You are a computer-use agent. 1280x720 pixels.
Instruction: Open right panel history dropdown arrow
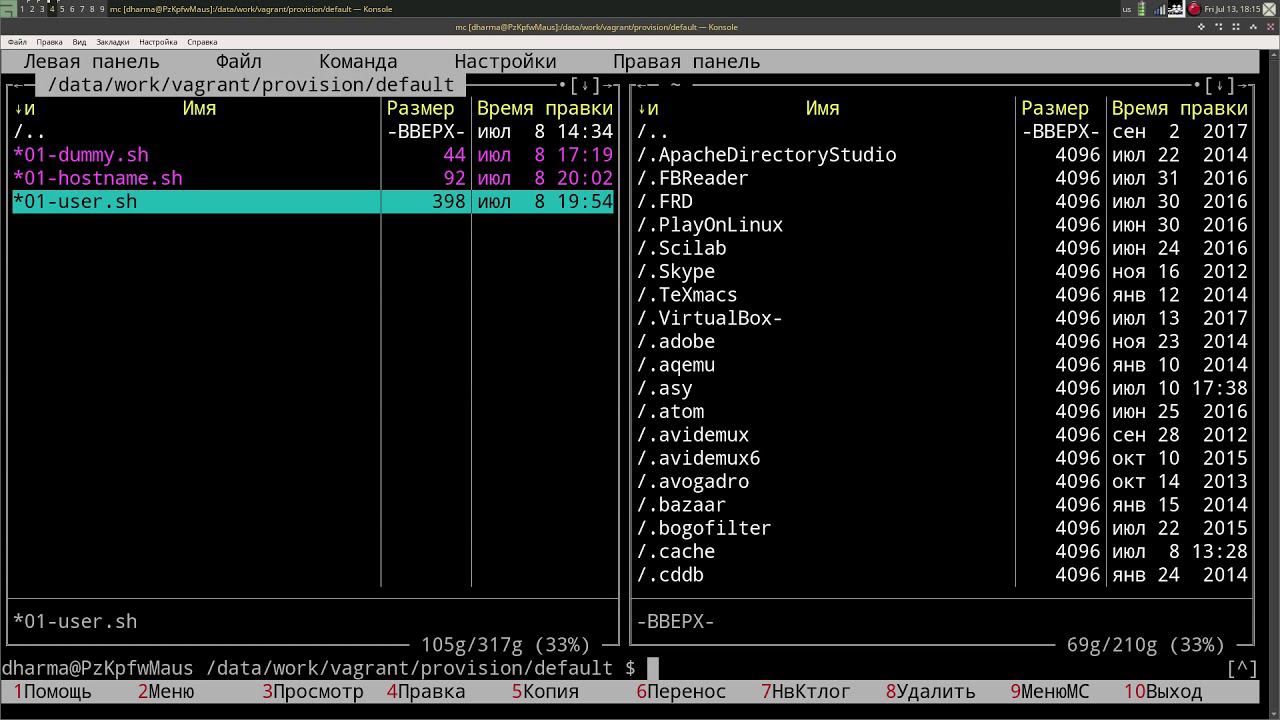tap(1221, 86)
